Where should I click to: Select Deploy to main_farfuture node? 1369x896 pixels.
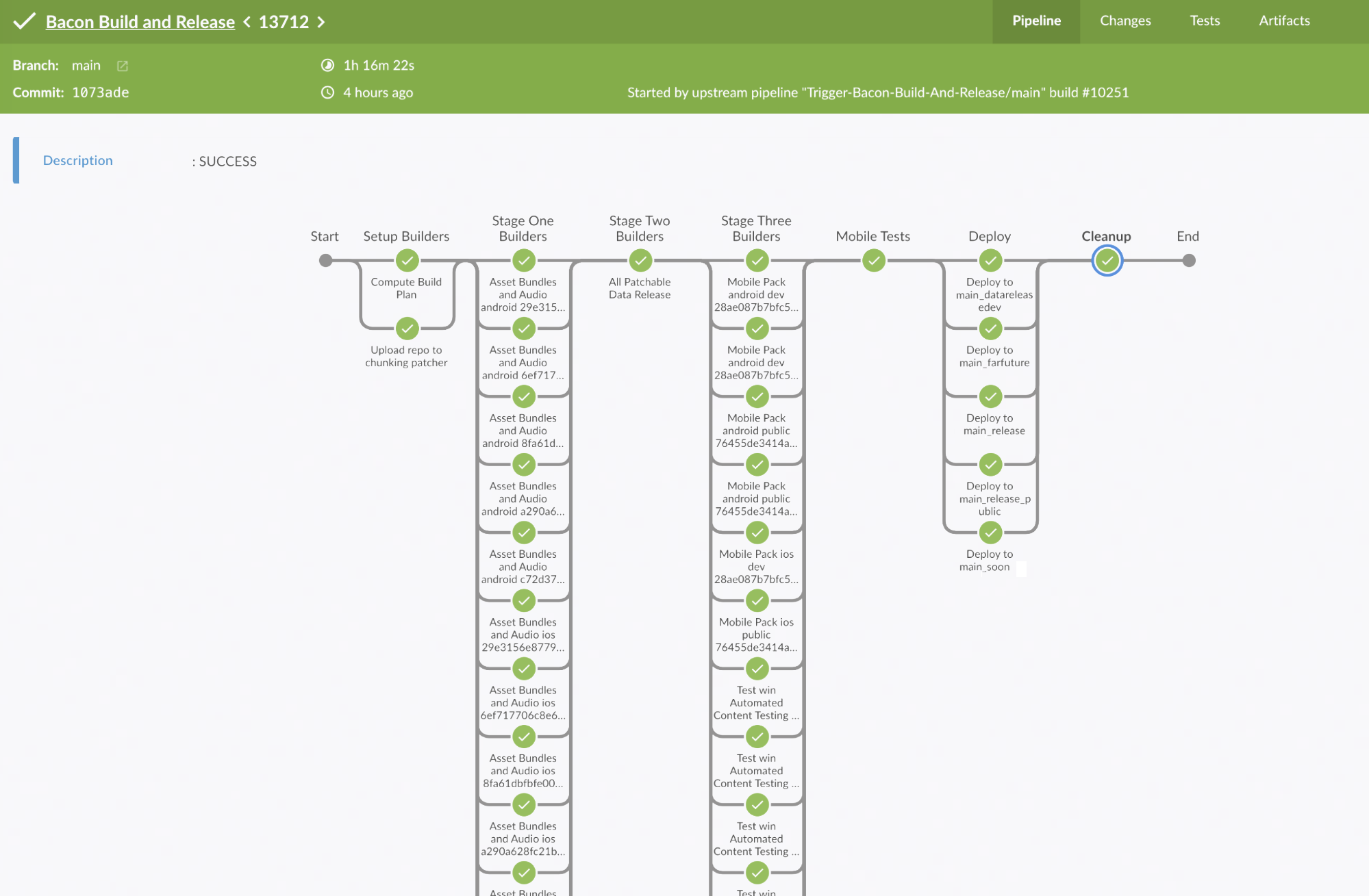(990, 329)
